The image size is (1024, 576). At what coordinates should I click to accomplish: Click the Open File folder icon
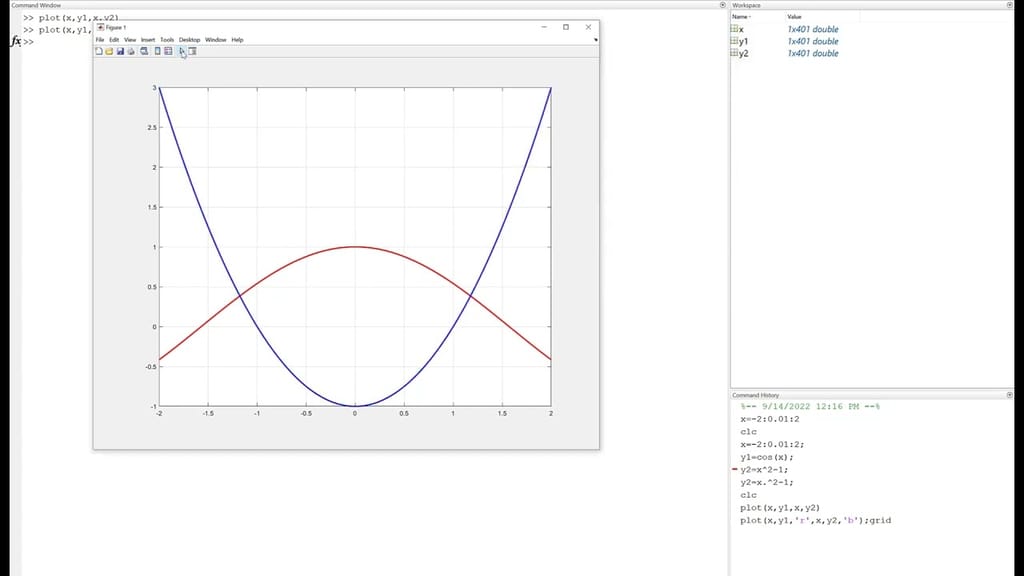[109, 51]
